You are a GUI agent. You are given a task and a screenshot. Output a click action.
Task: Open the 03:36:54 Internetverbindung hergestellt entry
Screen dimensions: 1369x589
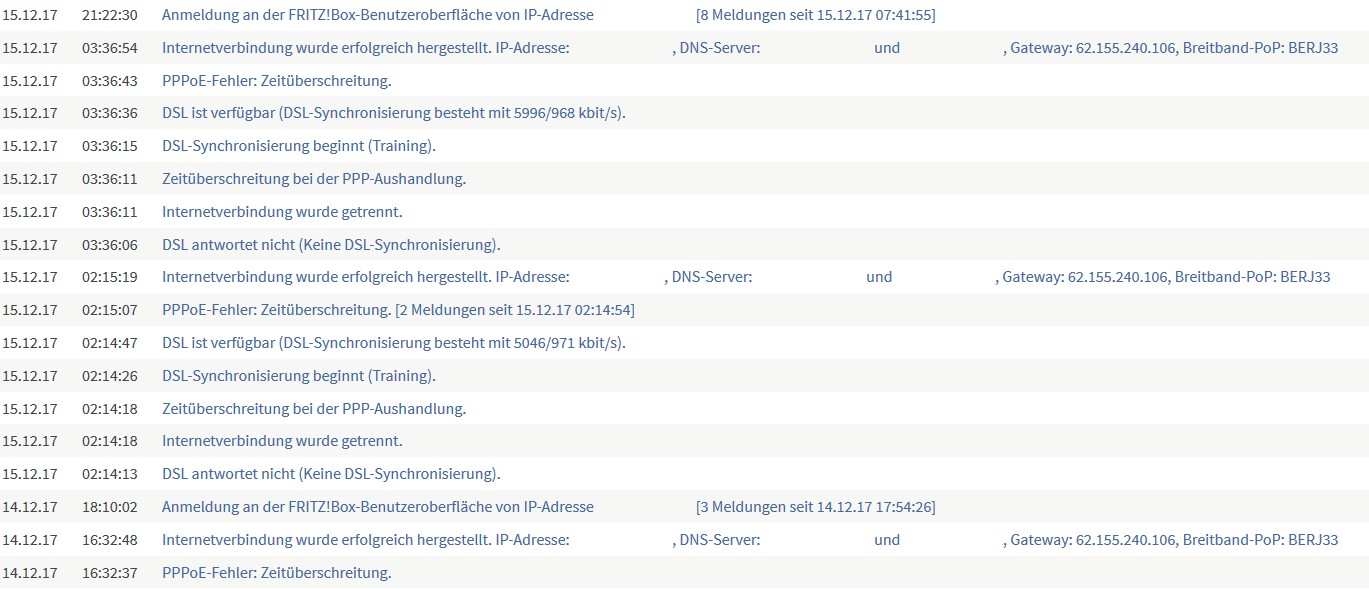pos(365,48)
